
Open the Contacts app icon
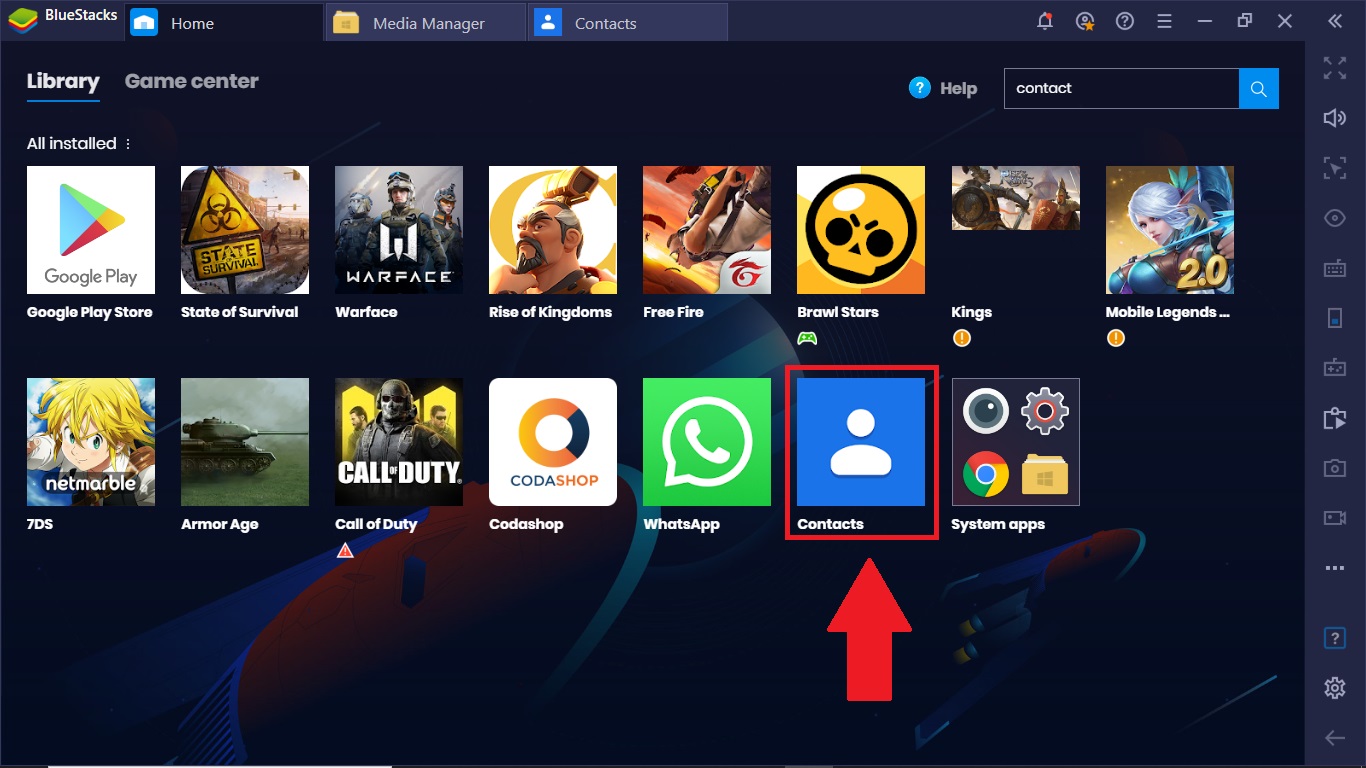[x=861, y=442]
